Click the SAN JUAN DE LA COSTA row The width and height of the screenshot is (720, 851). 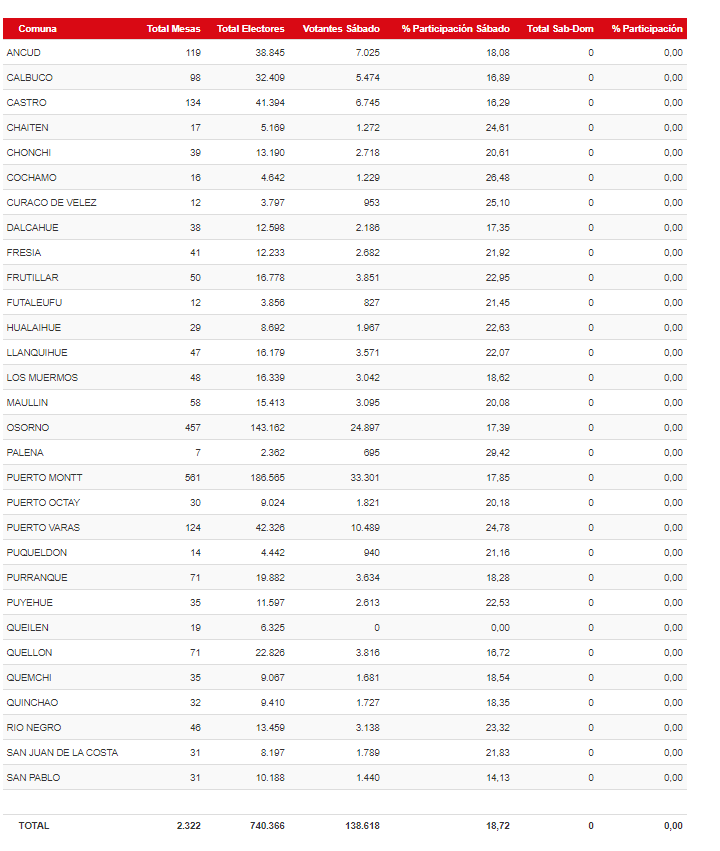(x=345, y=753)
